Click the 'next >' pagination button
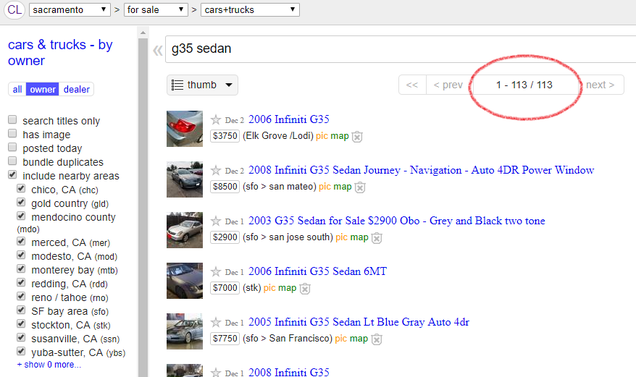 (x=600, y=85)
